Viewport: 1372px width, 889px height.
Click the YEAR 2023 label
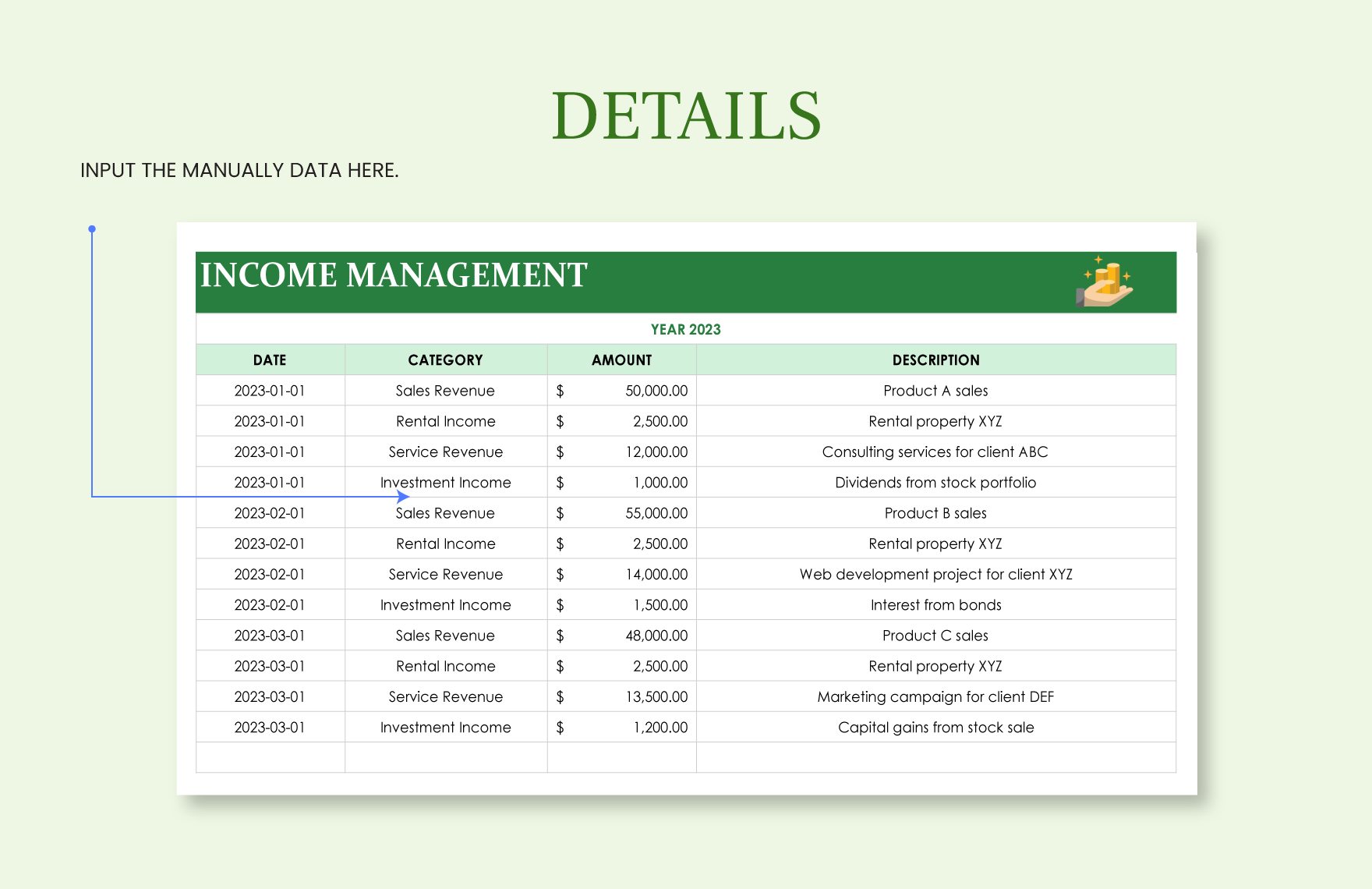click(x=686, y=329)
